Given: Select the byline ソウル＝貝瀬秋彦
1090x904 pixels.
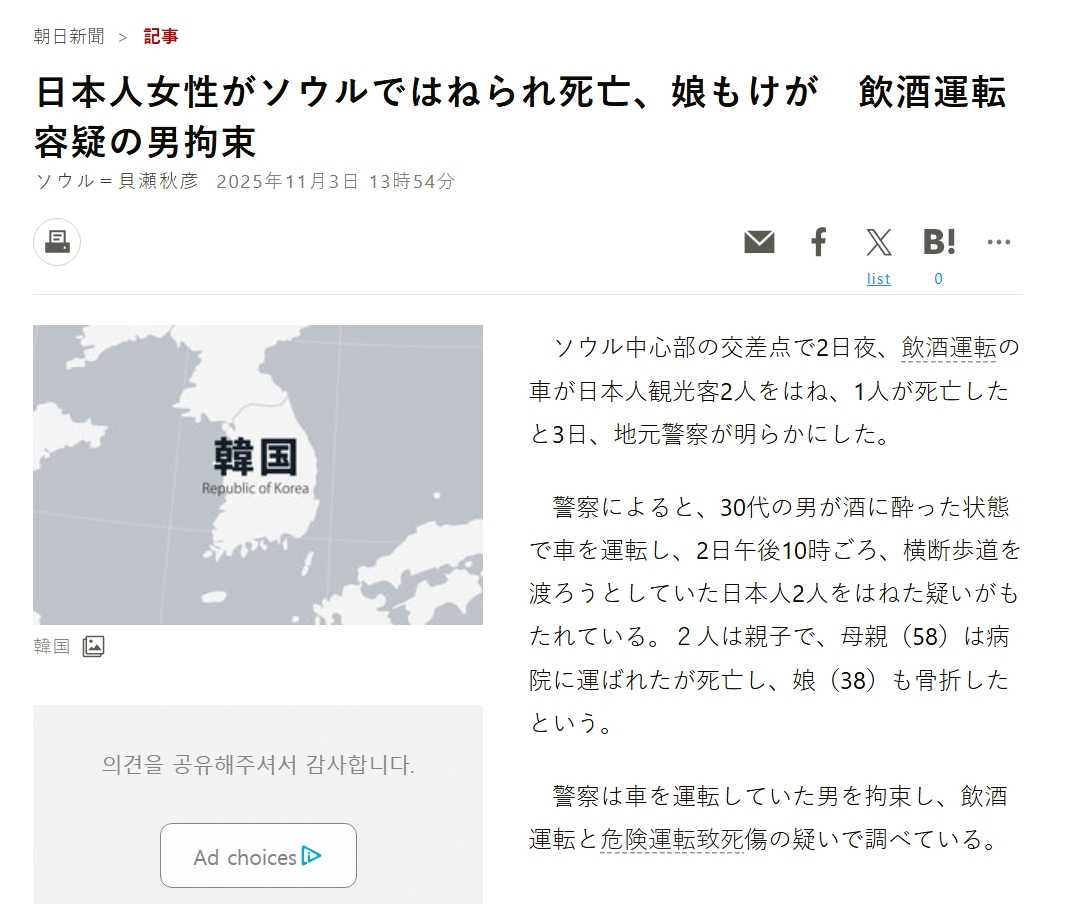Looking at the screenshot, I should (117, 181).
